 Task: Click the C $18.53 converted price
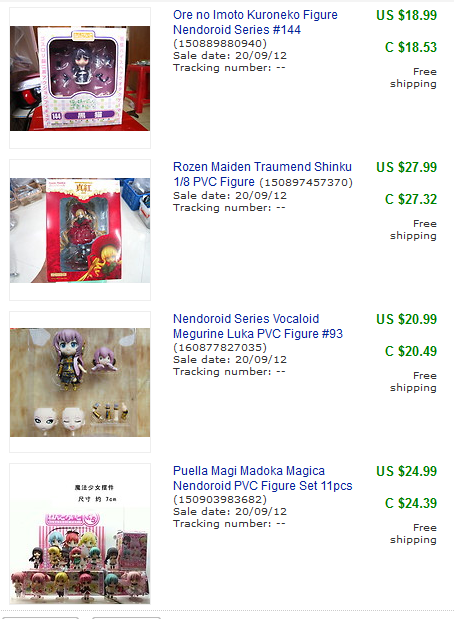[411, 47]
